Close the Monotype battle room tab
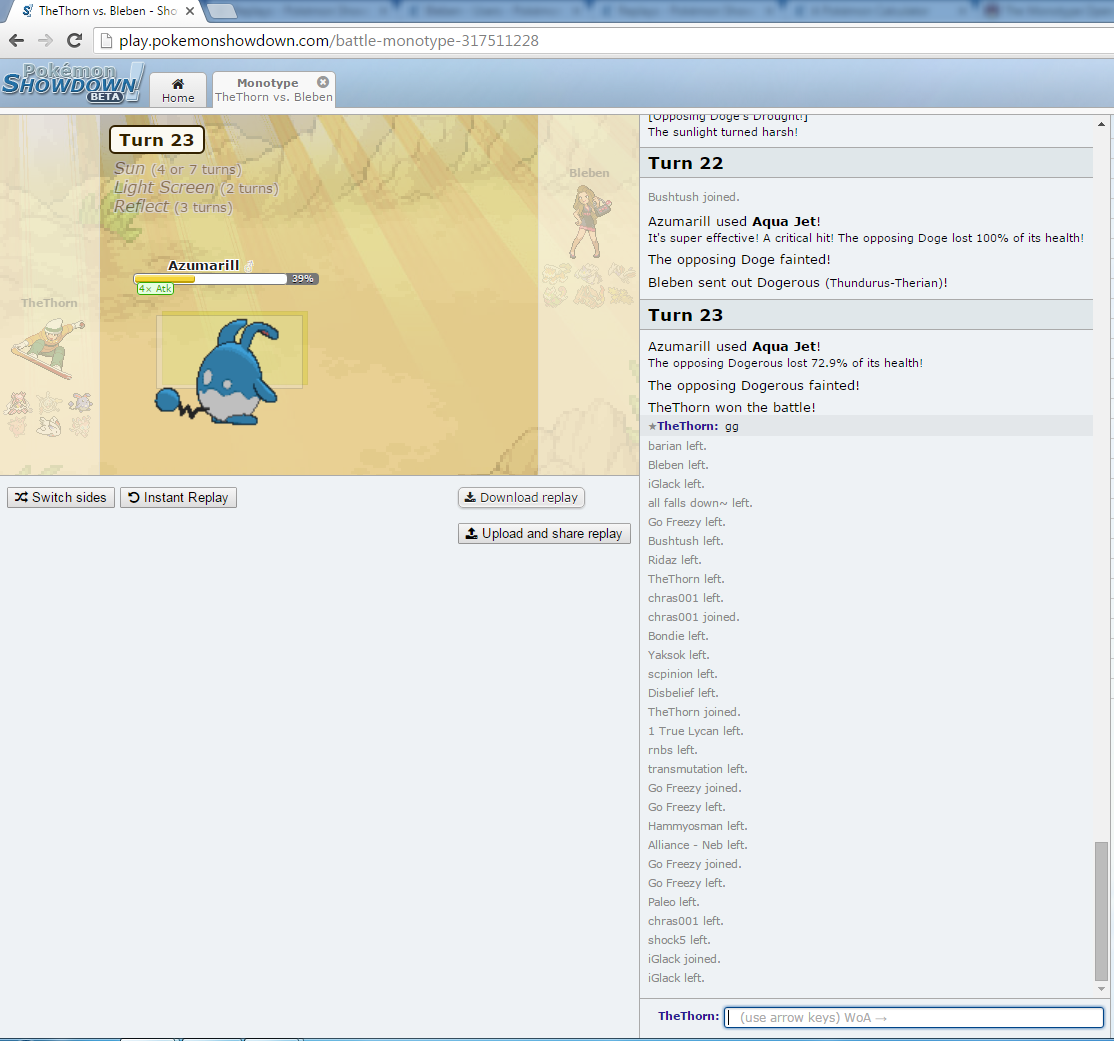Image resolution: width=1114 pixels, height=1041 pixels. [323, 82]
